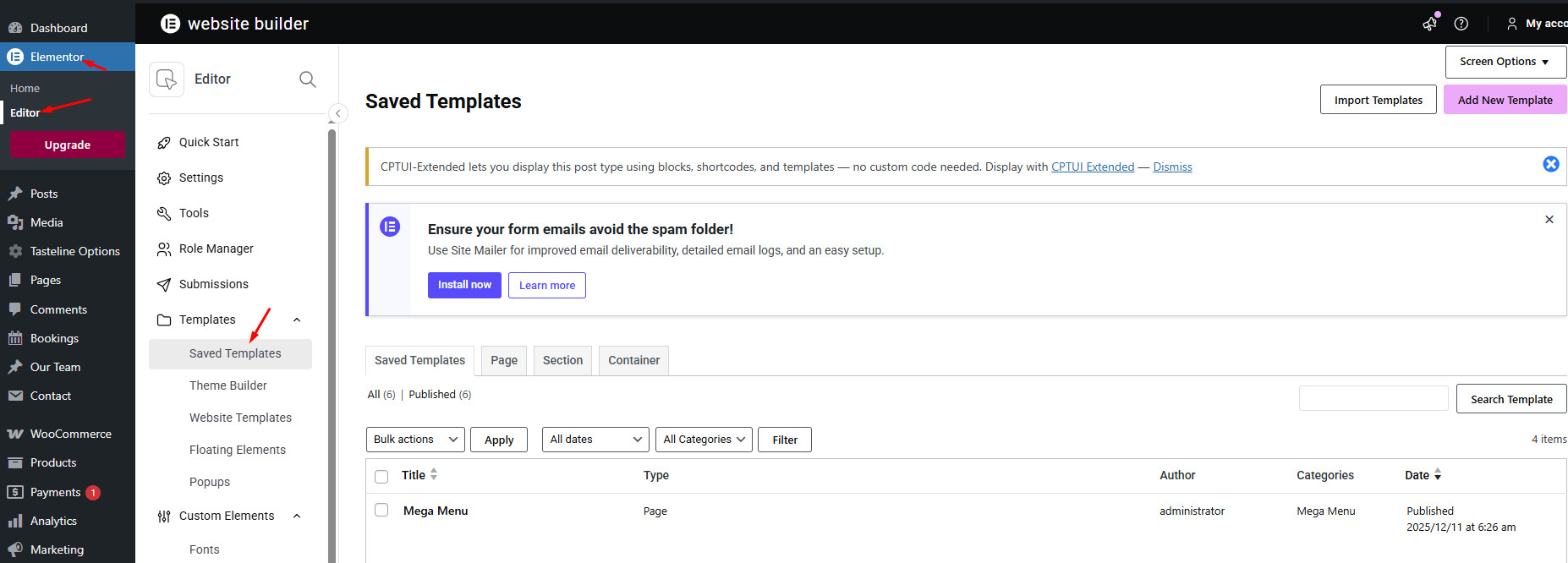1568x563 pixels.
Task: Click the Elementor logo in header
Action: coord(170,24)
